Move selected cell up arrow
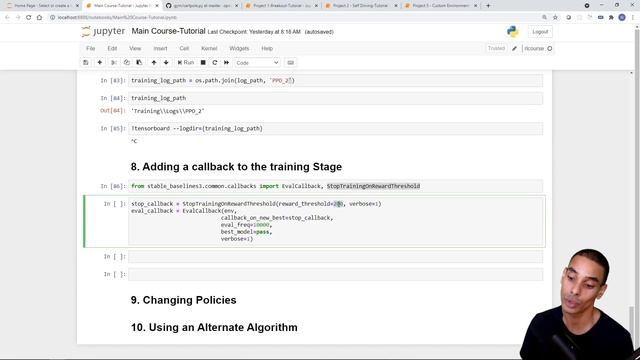 pyautogui.click(x=154, y=62)
